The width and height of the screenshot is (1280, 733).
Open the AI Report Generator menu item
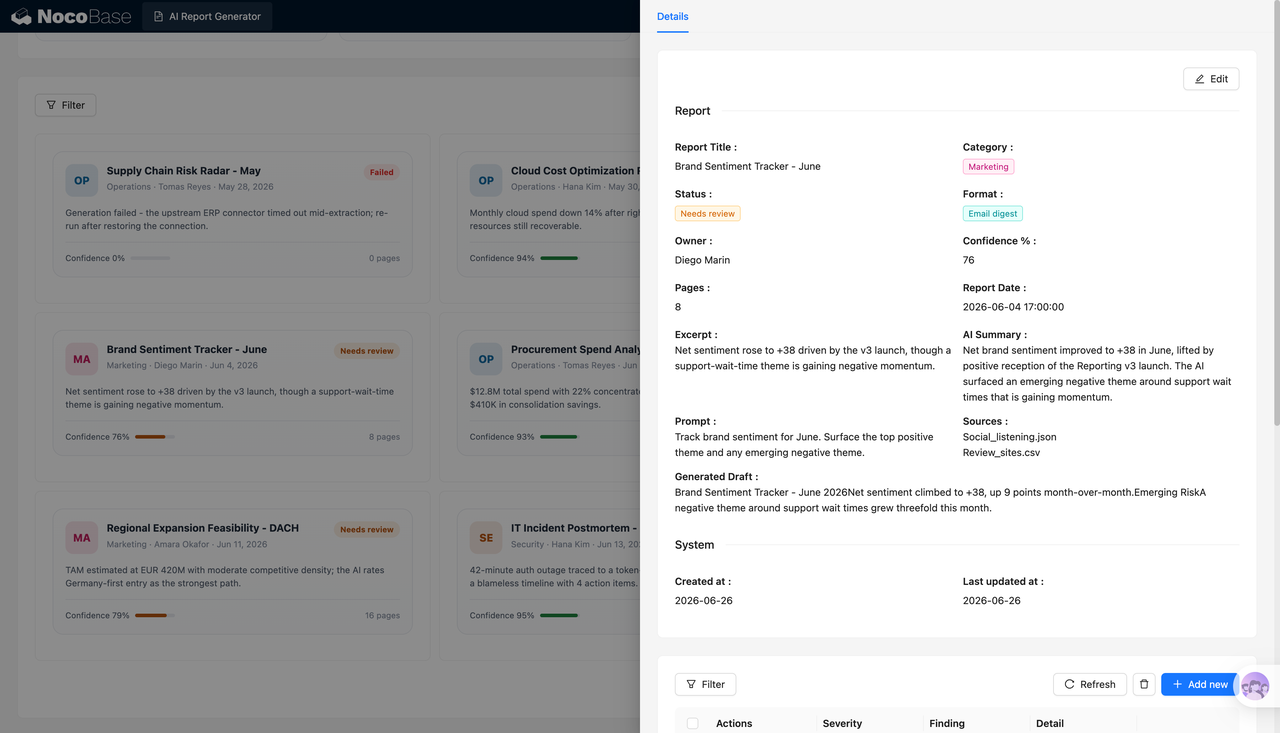[208, 16]
